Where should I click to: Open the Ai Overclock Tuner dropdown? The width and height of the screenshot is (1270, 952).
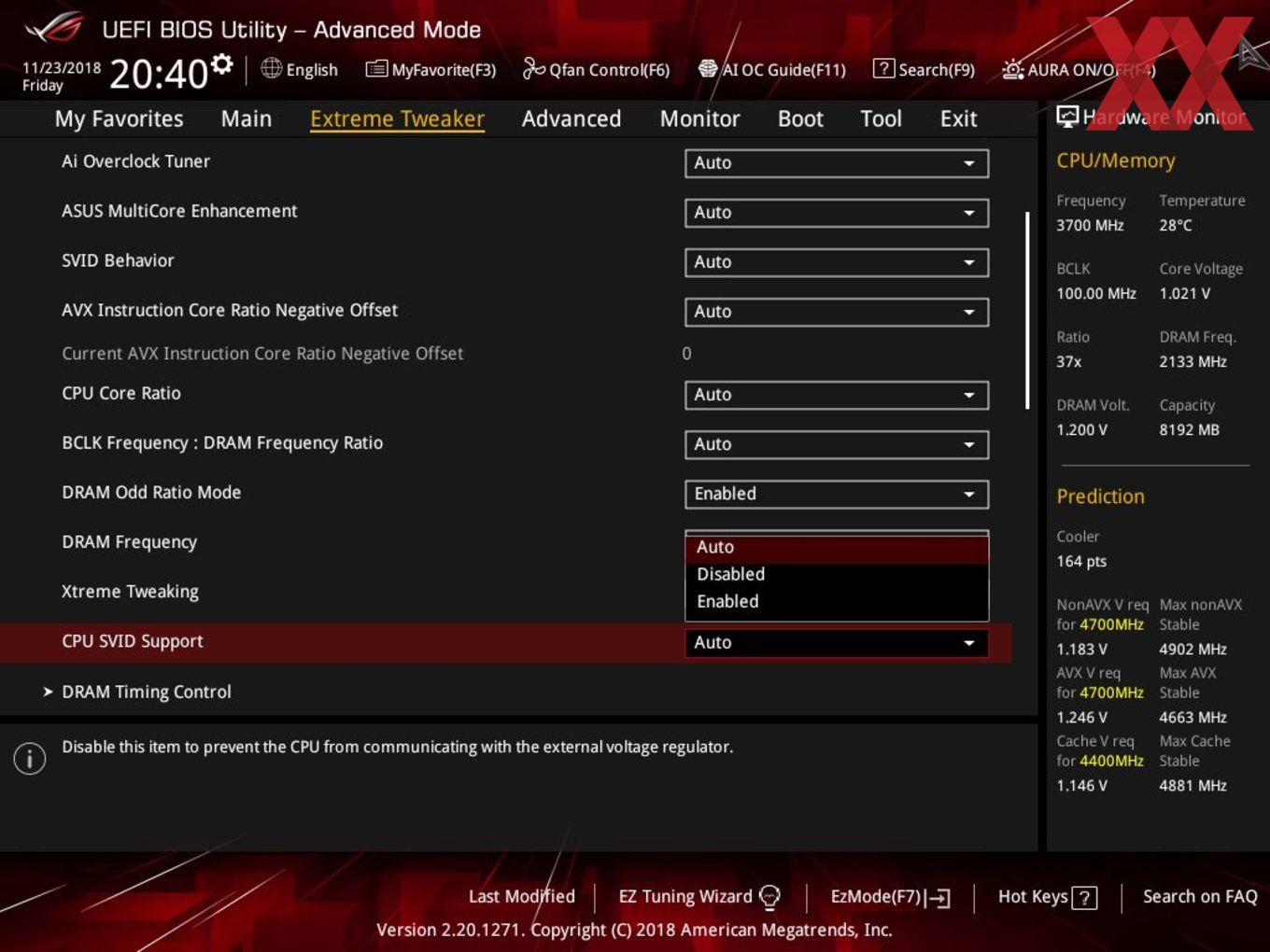[837, 162]
